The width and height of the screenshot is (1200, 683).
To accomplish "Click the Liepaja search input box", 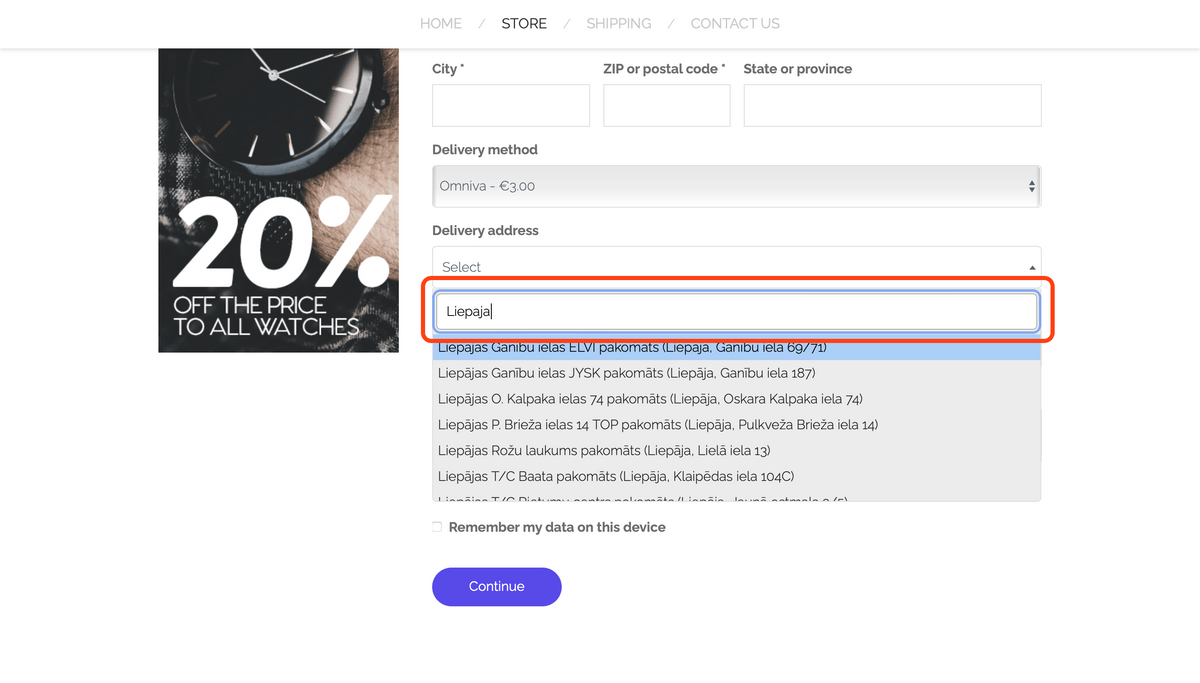I will [x=737, y=312].
